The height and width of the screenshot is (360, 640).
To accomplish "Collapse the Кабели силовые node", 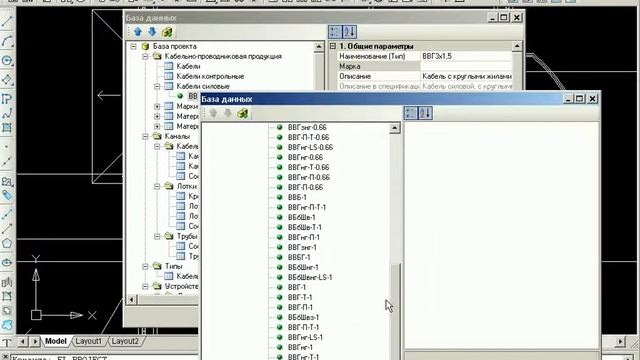I will [157, 87].
